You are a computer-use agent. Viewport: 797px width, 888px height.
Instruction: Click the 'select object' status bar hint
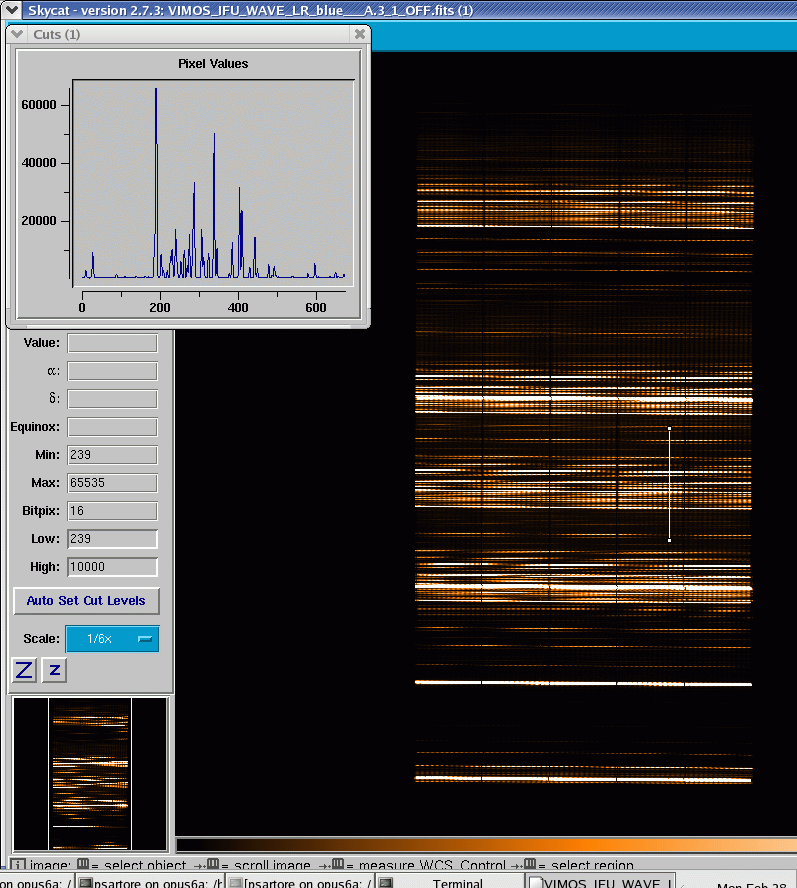click(145, 865)
